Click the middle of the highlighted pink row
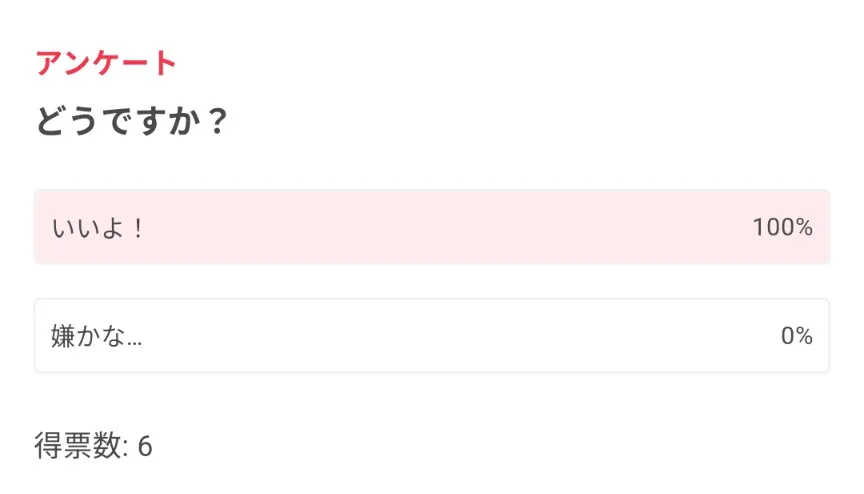Viewport: 864px width, 494px height. point(431,227)
